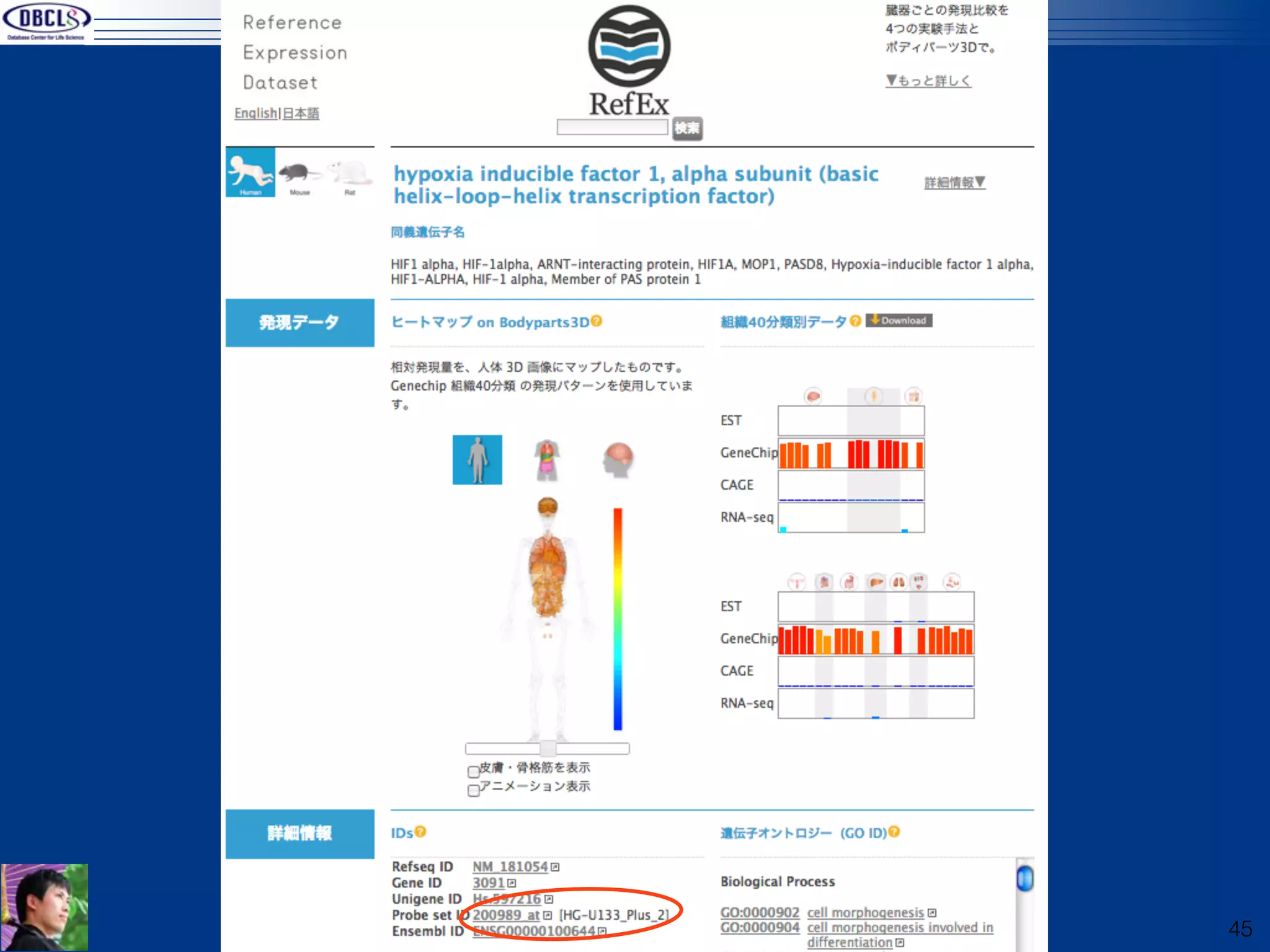The width and height of the screenshot is (1270, 952).
Task: Click the kidney tissue icon above the second chart
Action: pos(918,582)
